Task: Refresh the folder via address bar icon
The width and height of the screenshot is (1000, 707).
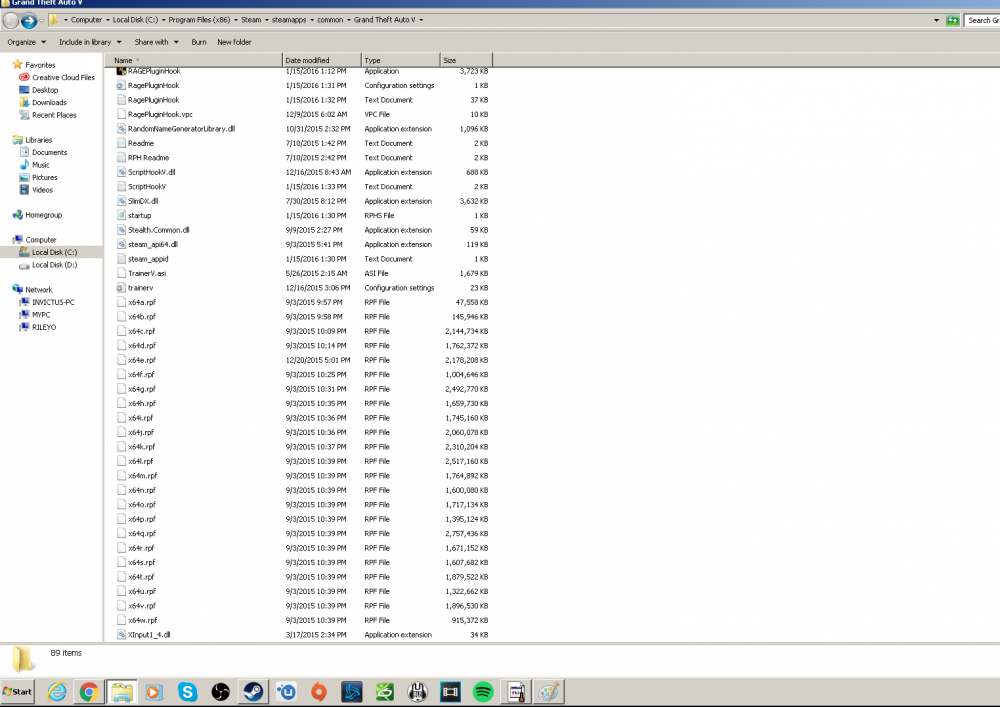Action: click(952, 20)
